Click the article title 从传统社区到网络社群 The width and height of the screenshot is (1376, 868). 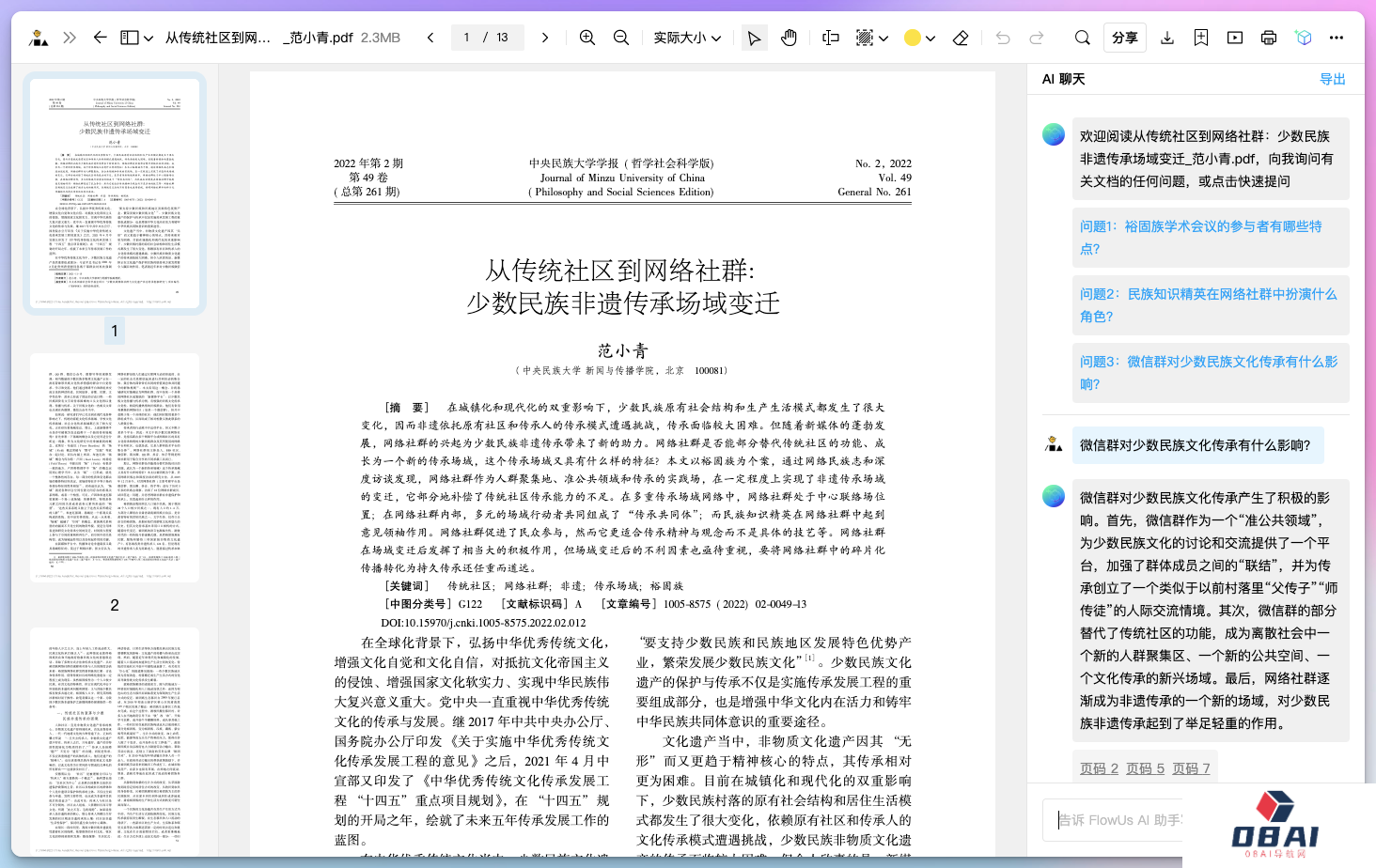620,271
